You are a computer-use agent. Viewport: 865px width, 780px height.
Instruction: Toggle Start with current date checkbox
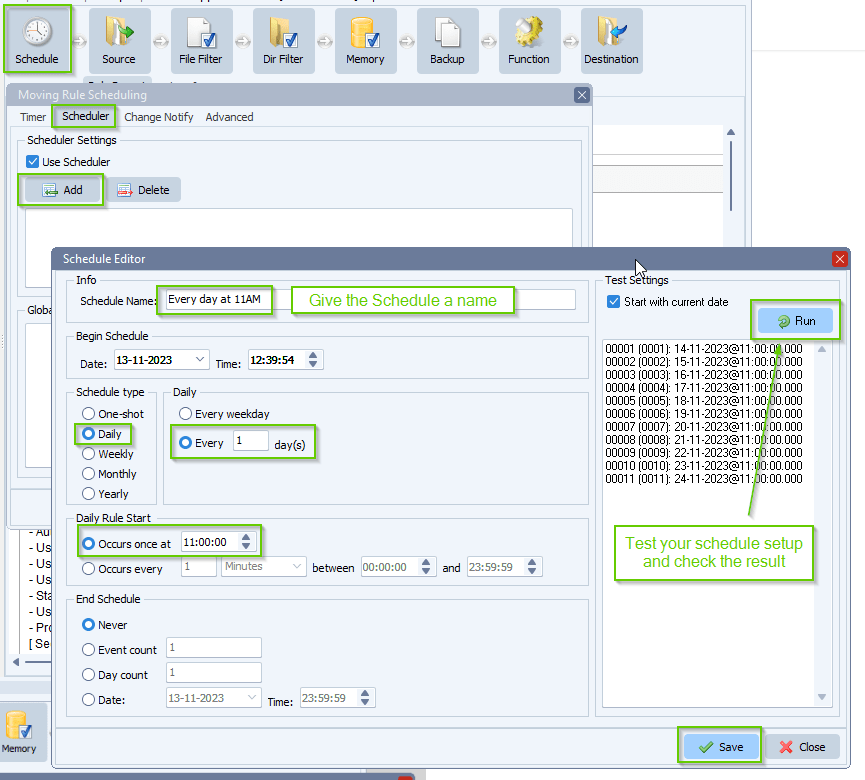click(613, 302)
